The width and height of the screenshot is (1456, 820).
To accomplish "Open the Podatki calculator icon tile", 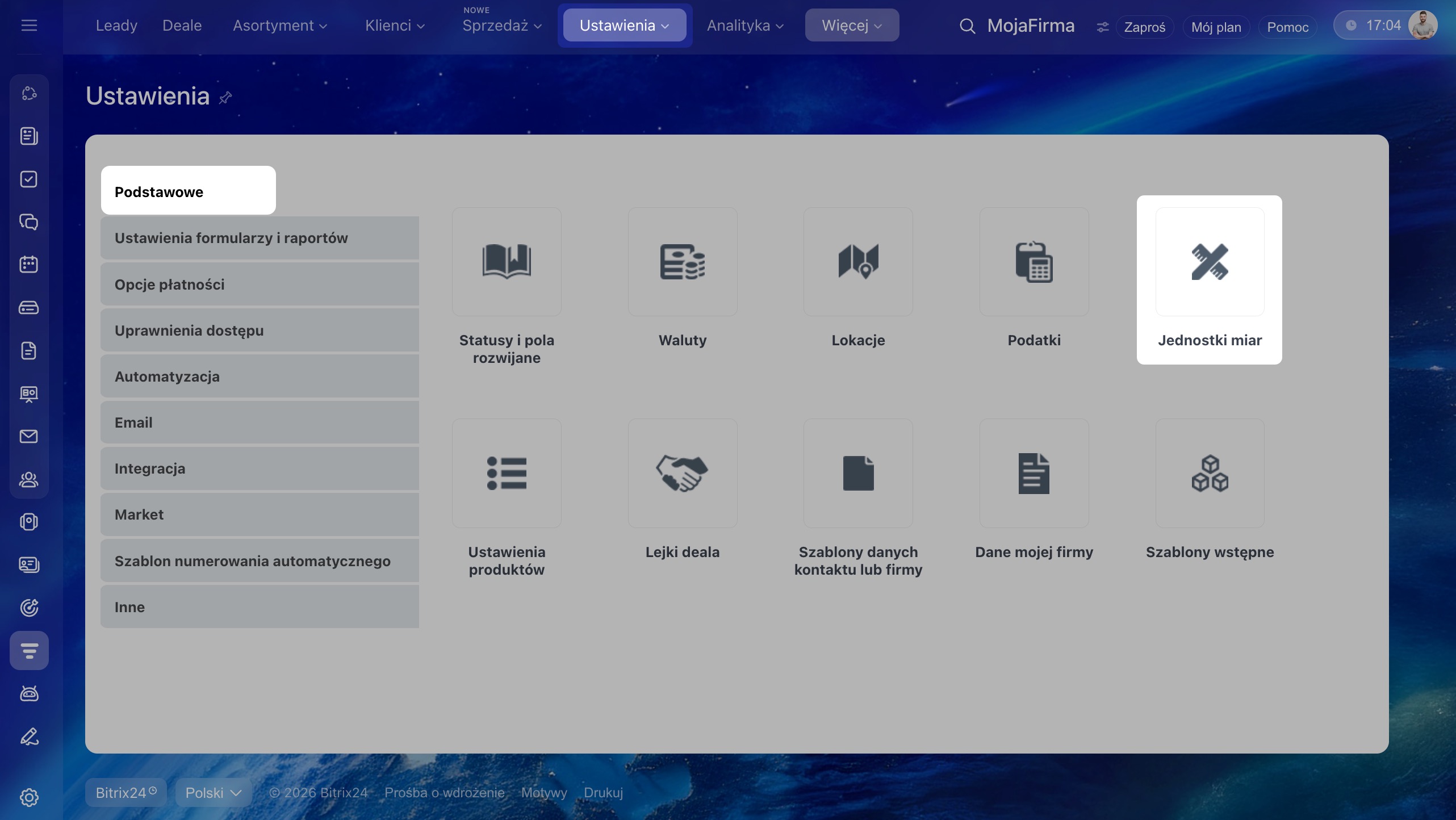I will [1034, 262].
